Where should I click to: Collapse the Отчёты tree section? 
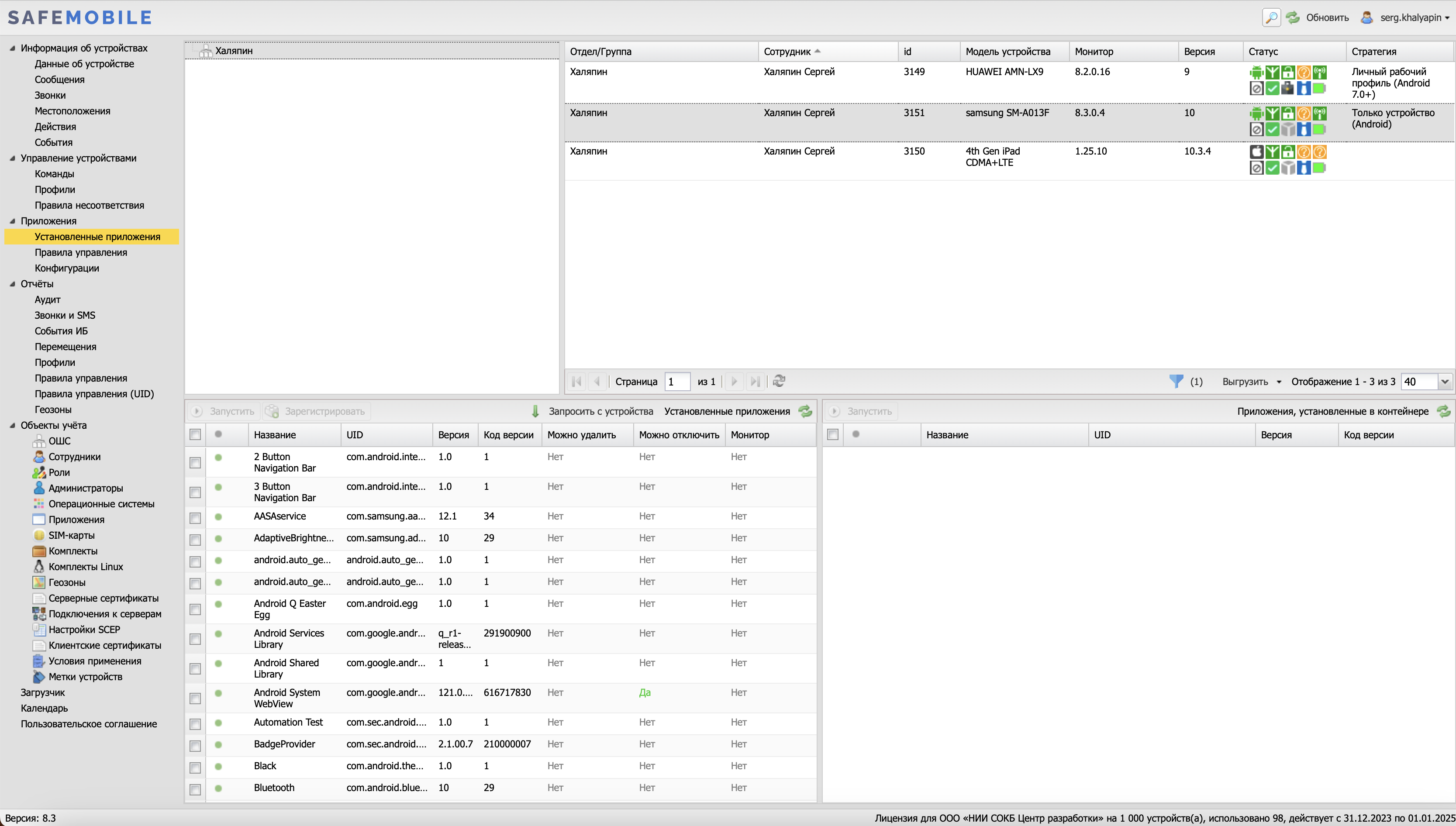(13, 284)
